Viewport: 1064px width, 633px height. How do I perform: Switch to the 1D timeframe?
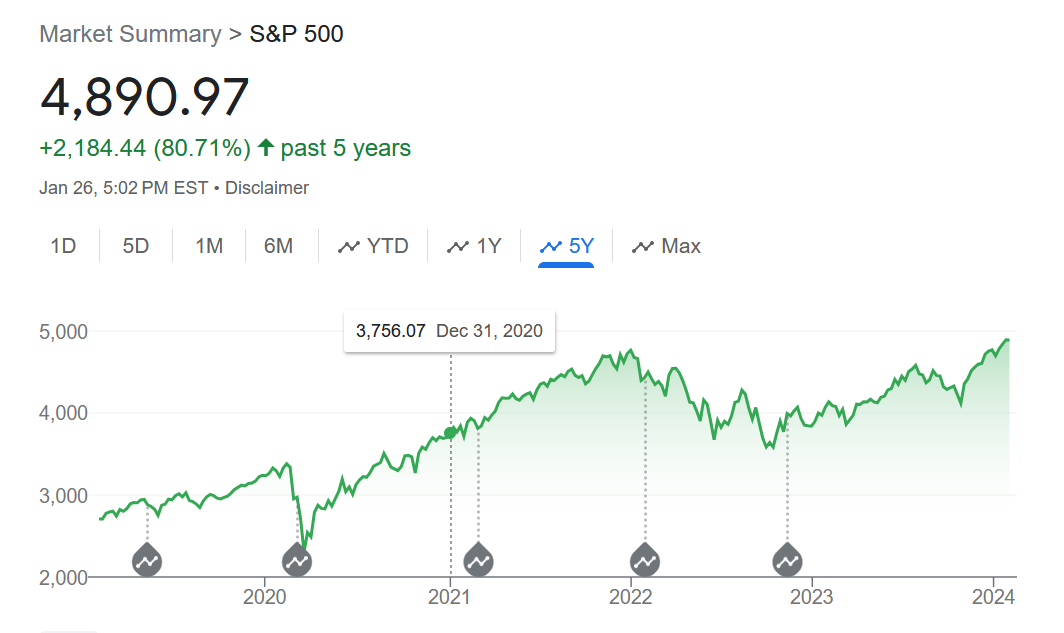point(62,245)
